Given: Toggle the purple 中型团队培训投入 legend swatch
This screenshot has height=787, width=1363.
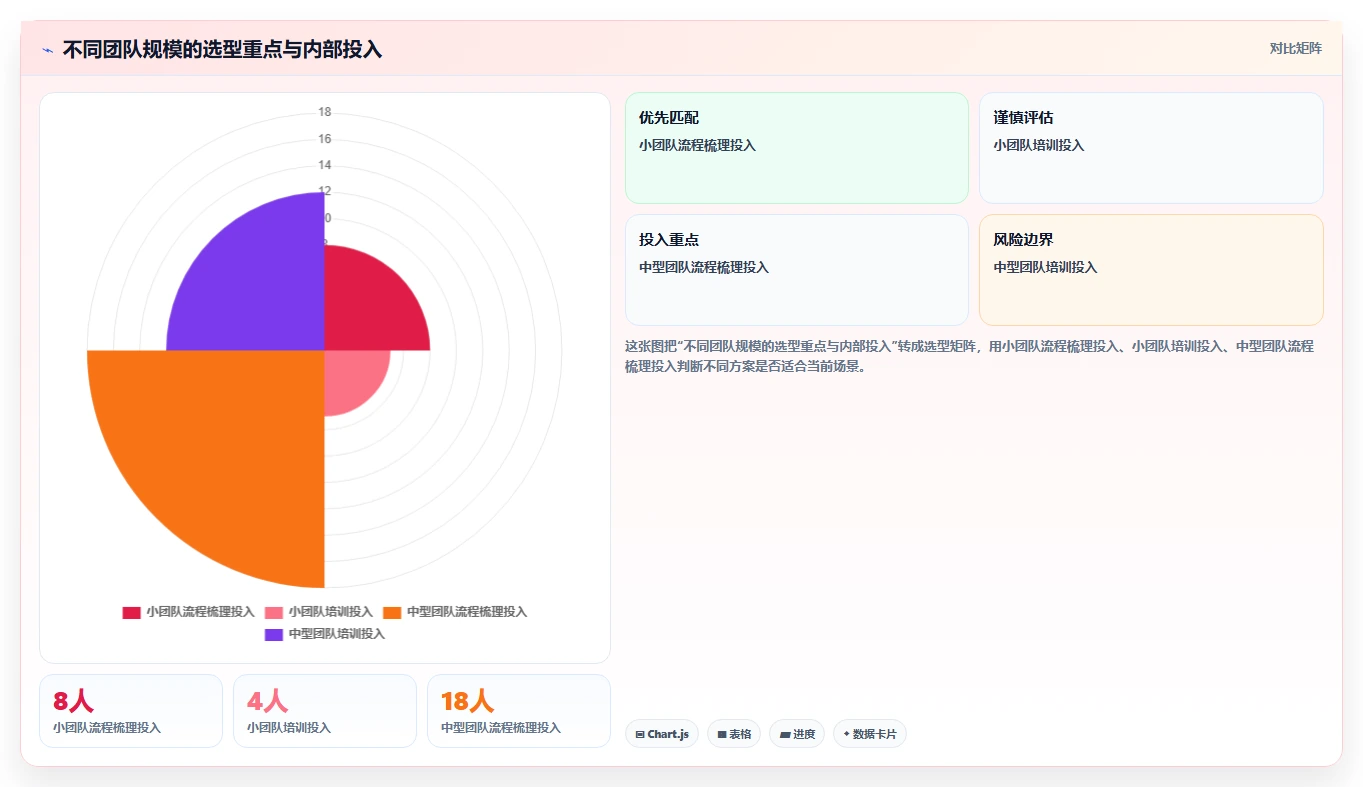Looking at the screenshot, I should [x=274, y=634].
